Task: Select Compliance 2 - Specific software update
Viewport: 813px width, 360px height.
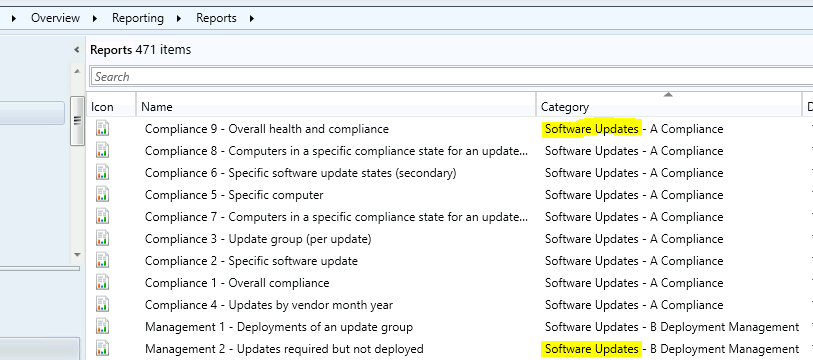Action: point(251,261)
